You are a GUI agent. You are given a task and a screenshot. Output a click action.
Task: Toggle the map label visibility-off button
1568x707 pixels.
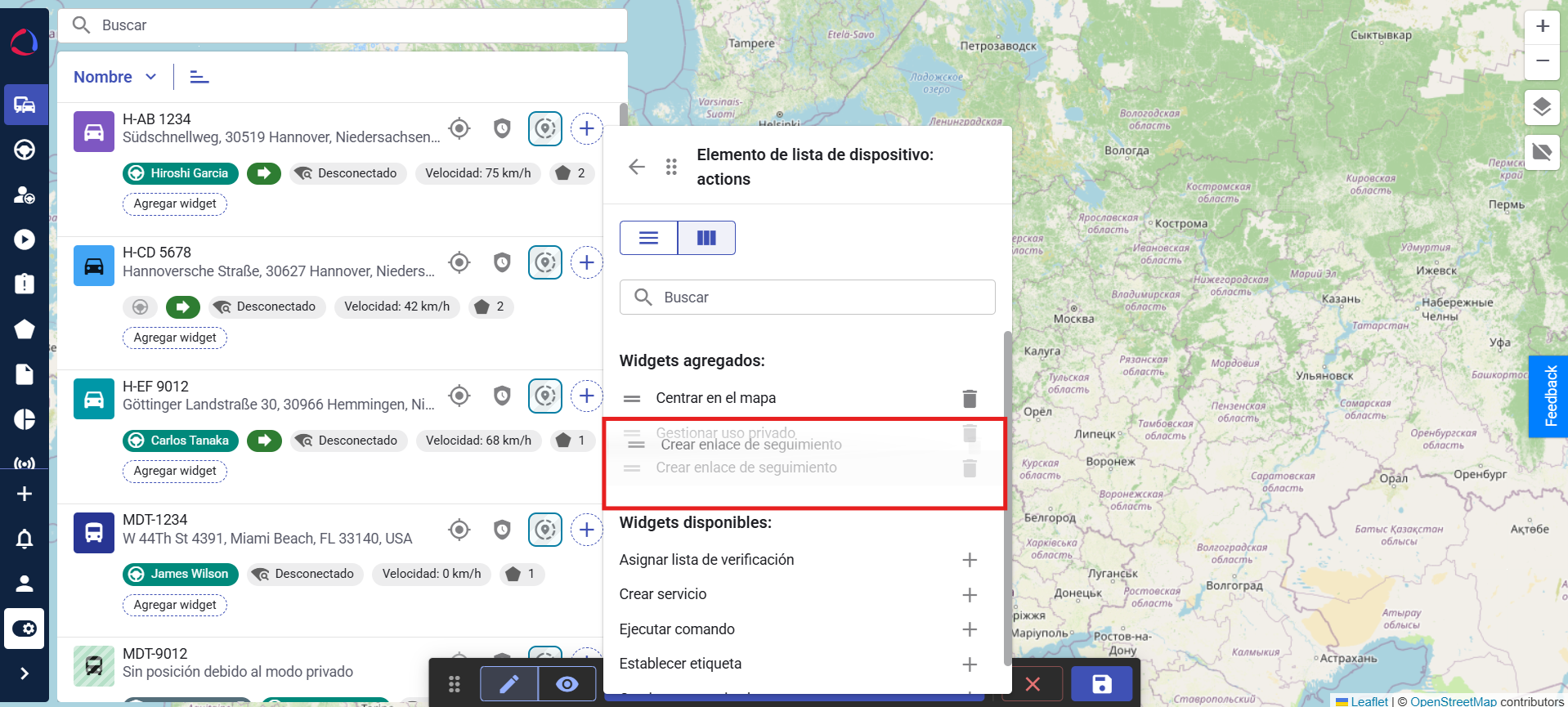pyautogui.click(x=1542, y=151)
